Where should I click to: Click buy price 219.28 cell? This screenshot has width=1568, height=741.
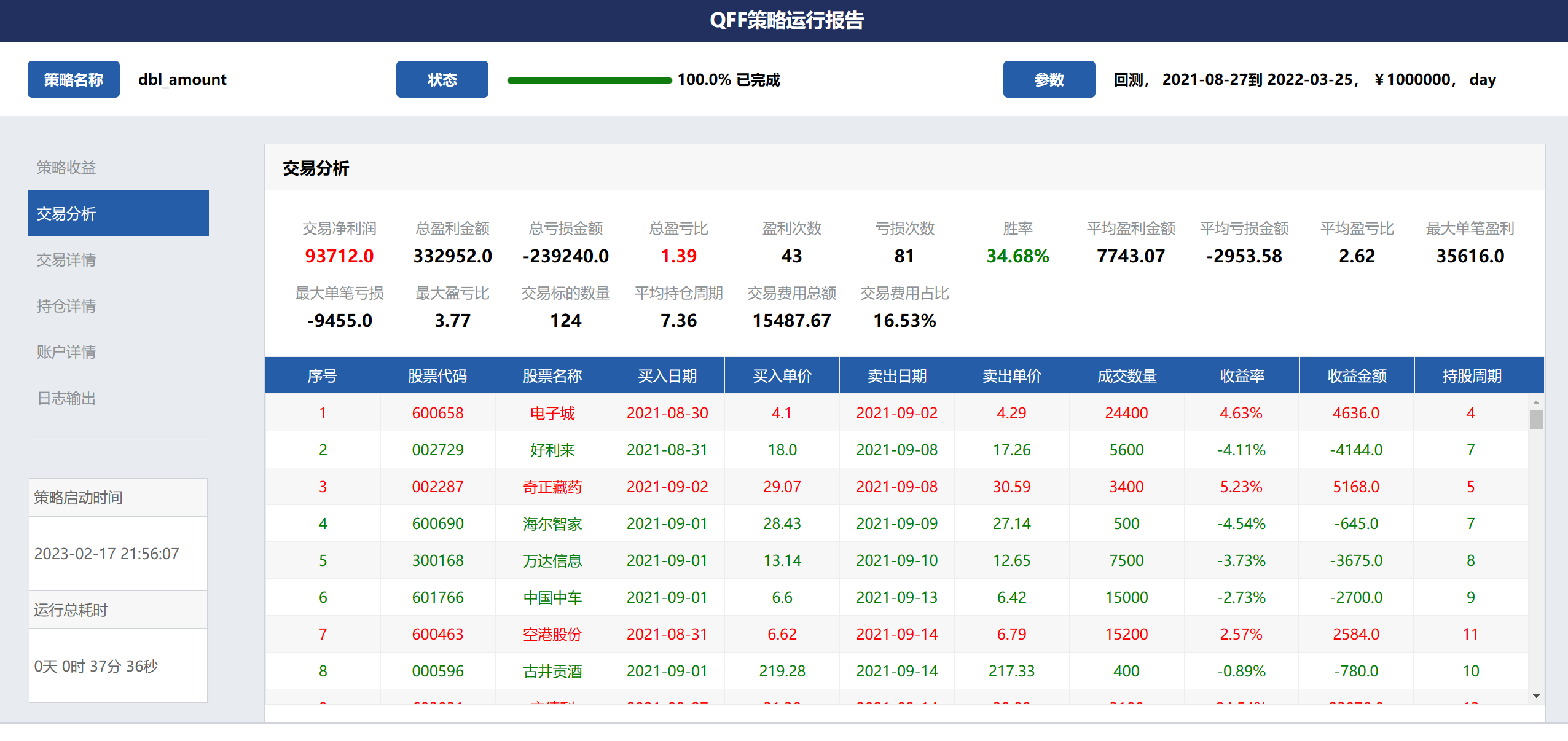[782, 671]
